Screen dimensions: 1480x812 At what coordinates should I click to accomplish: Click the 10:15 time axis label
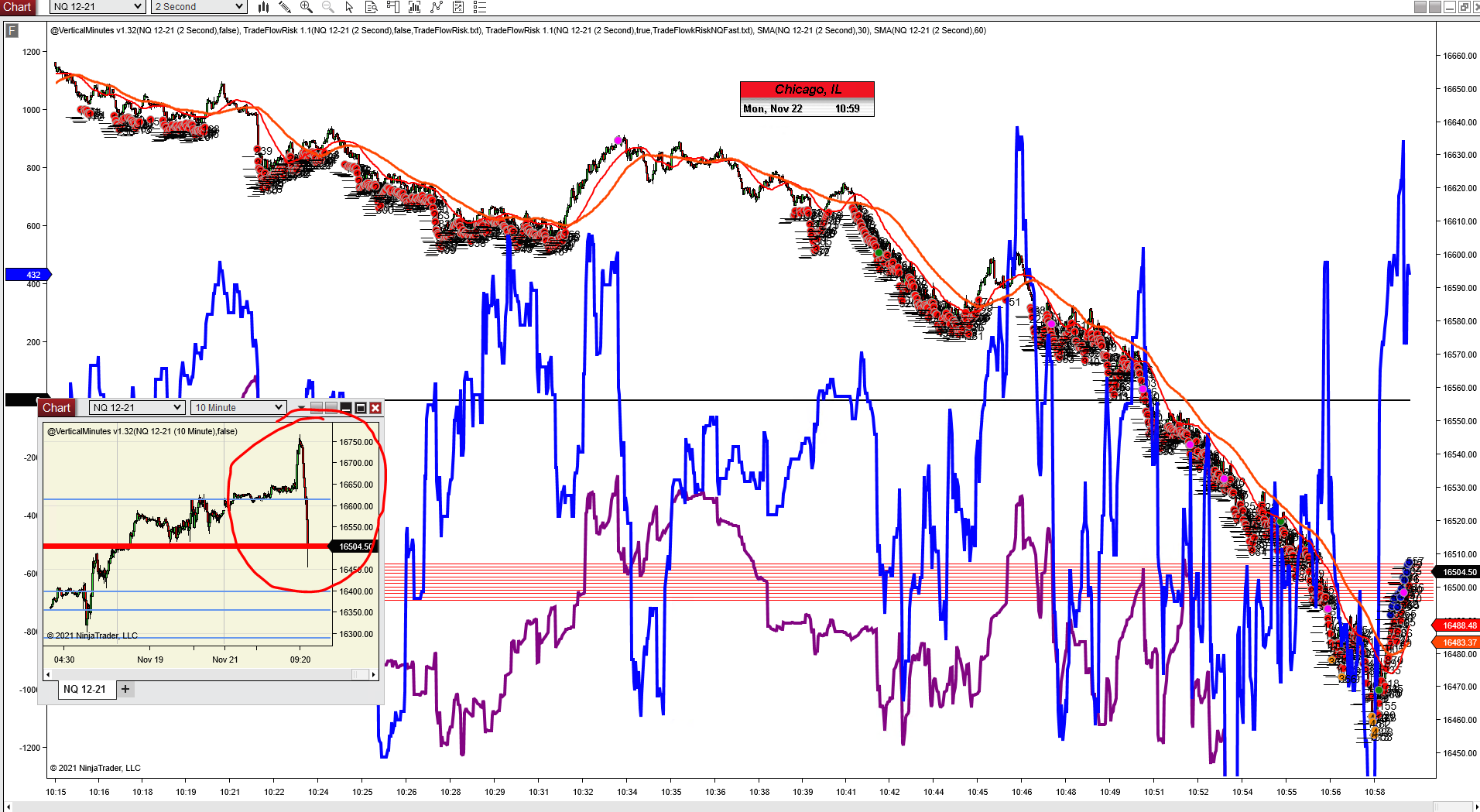(x=56, y=792)
